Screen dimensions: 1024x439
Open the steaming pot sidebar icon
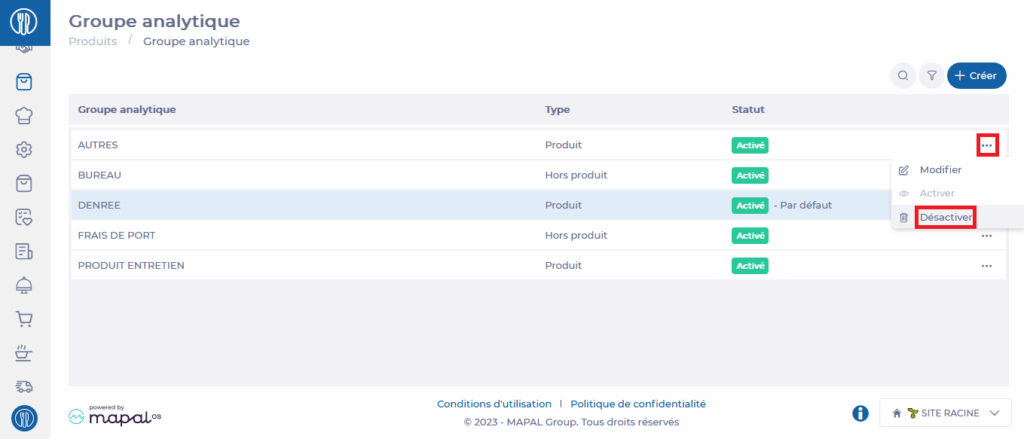[x=25, y=352]
